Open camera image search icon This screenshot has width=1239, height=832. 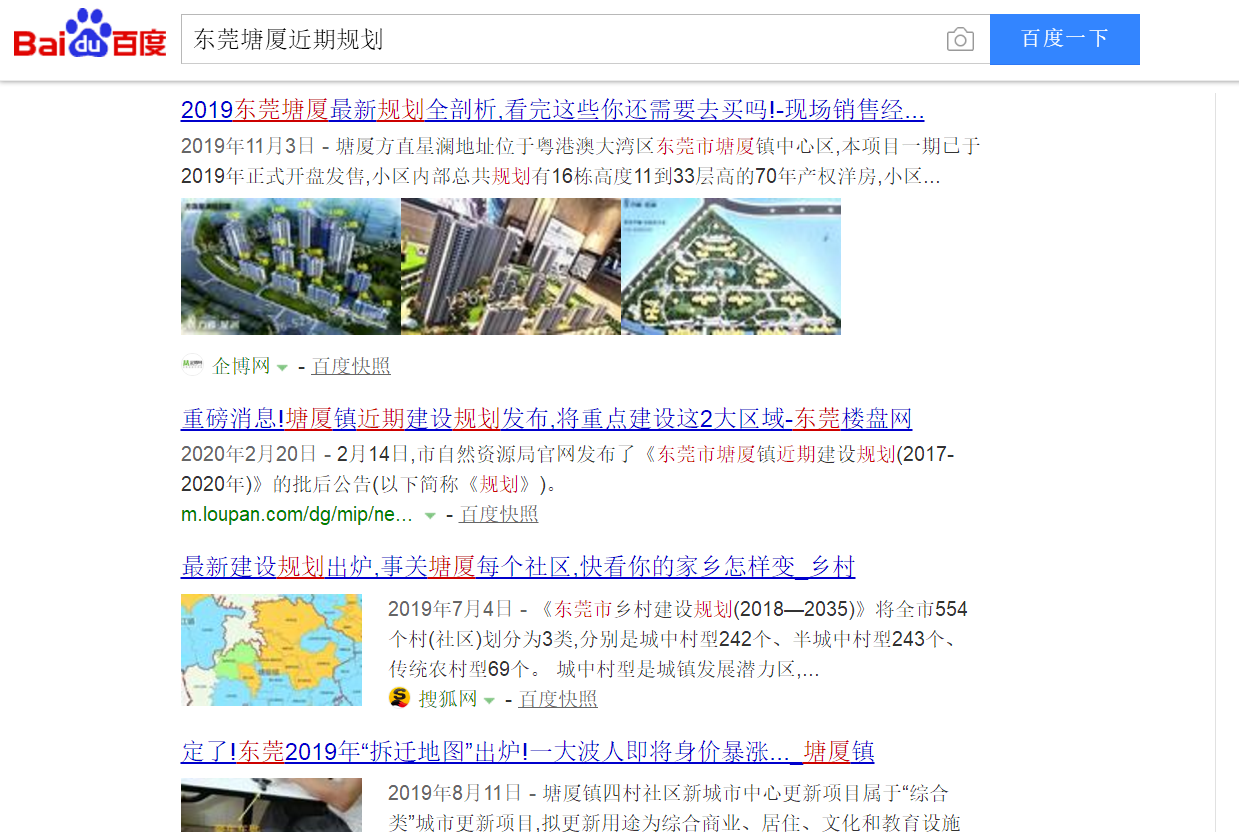pyautogui.click(x=960, y=39)
